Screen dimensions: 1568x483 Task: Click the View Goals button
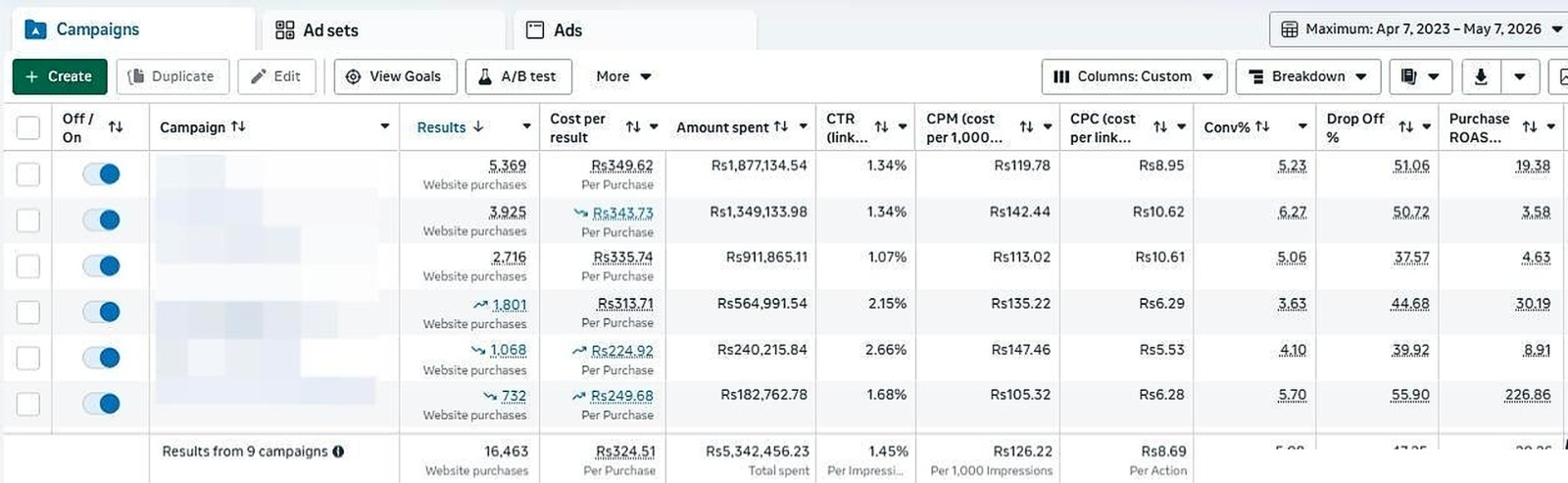point(395,76)
